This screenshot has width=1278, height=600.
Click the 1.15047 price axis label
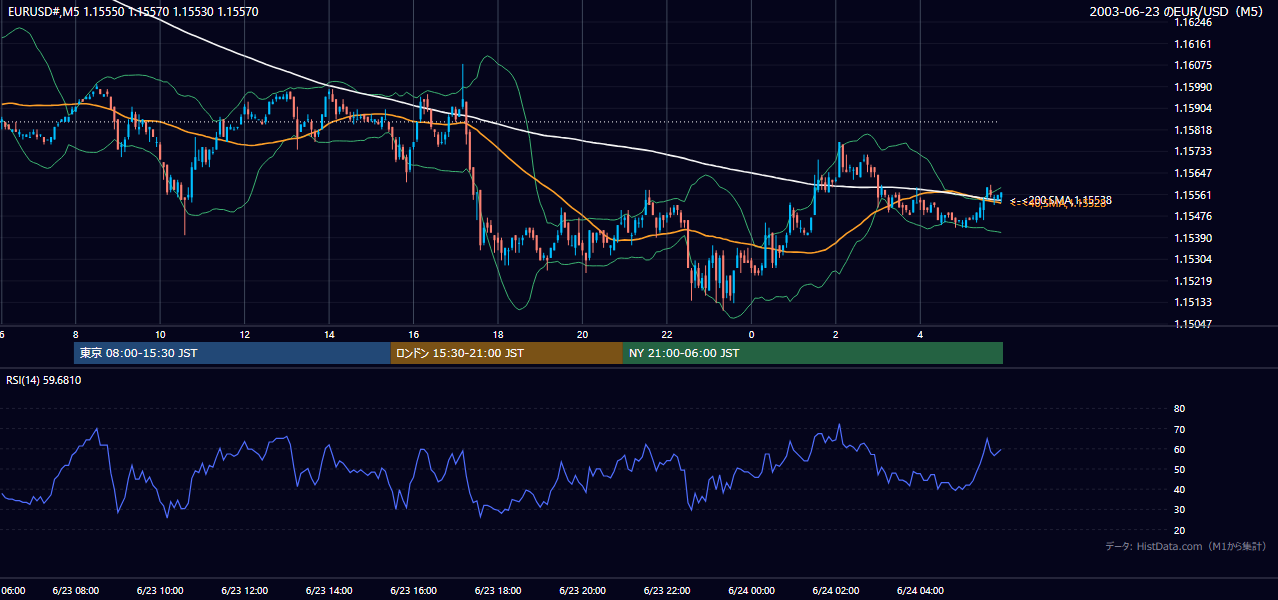tap(1194, 324)
